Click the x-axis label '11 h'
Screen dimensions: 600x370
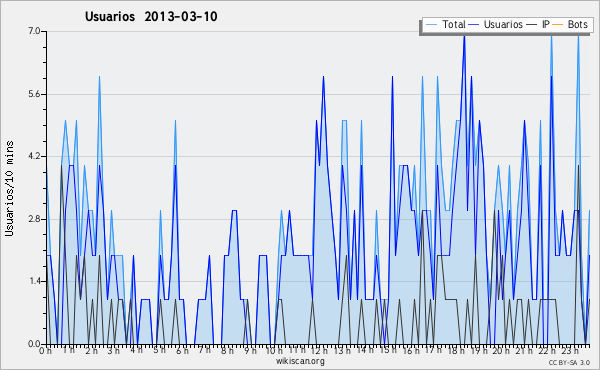297,350
